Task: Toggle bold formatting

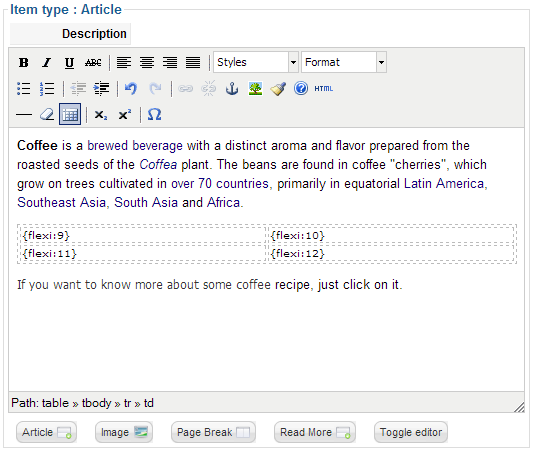Action: [23, 63]
